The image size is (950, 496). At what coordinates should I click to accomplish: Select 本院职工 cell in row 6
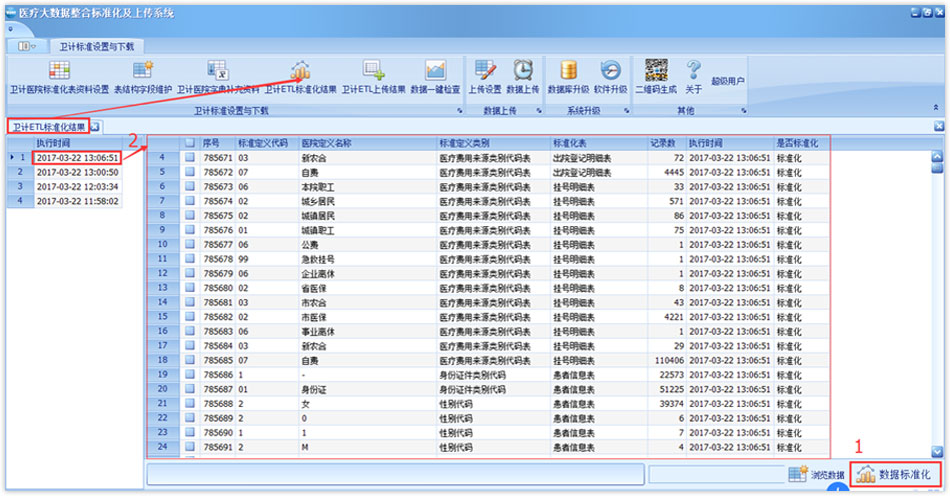367,187
